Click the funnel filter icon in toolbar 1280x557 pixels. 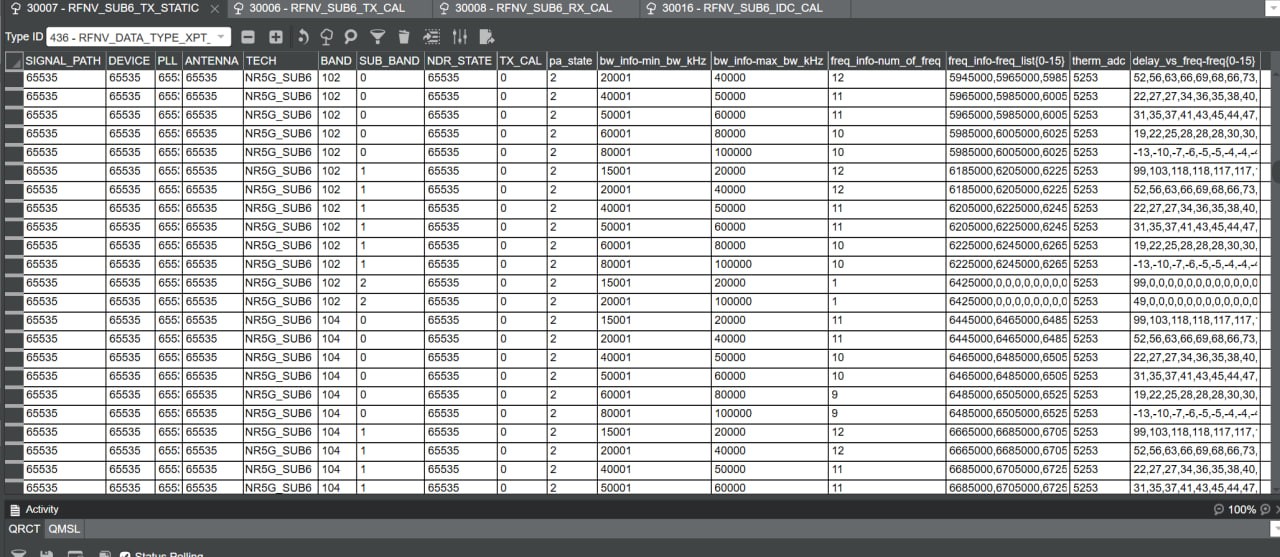pos(377,37)
